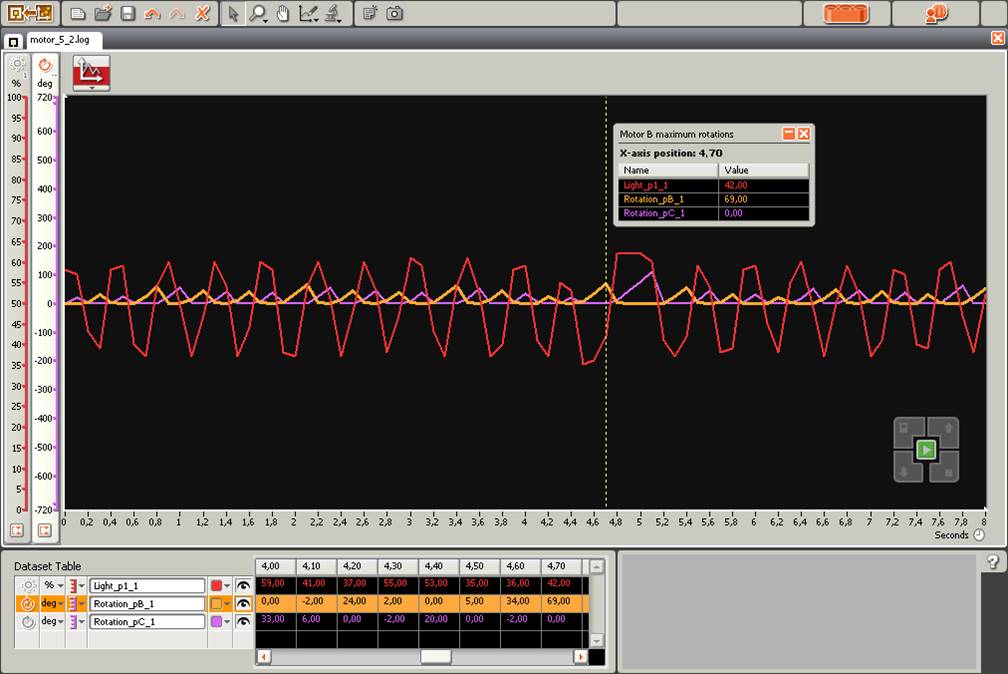Click the help question mark button
The height and width of the screenshot is (674, 1008).
(993, 562)
